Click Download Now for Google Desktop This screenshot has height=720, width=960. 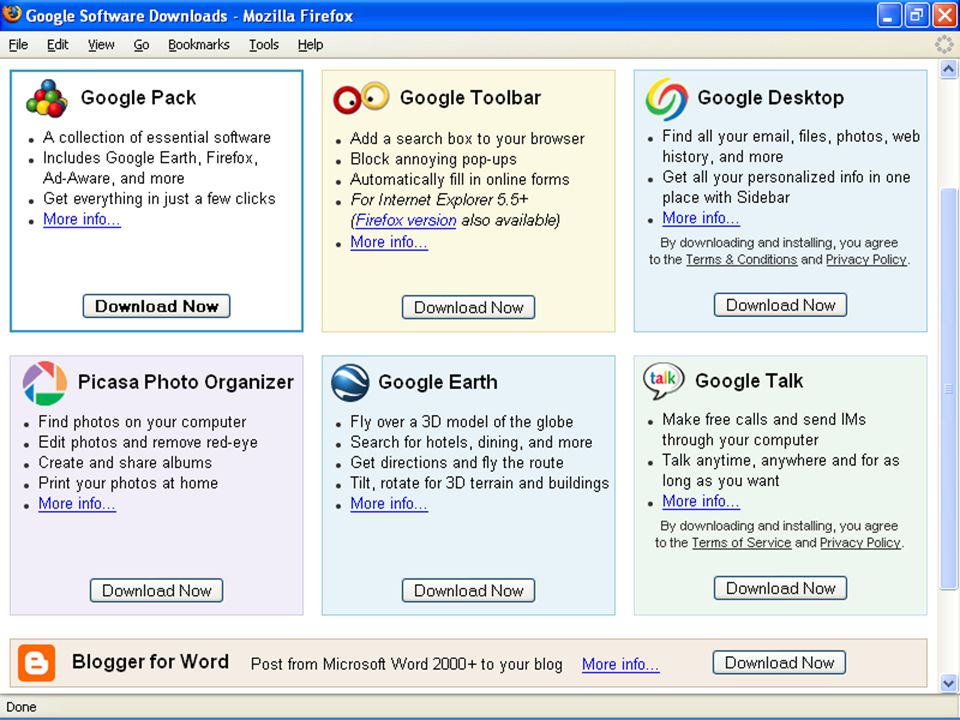click(x=781, y=305)
